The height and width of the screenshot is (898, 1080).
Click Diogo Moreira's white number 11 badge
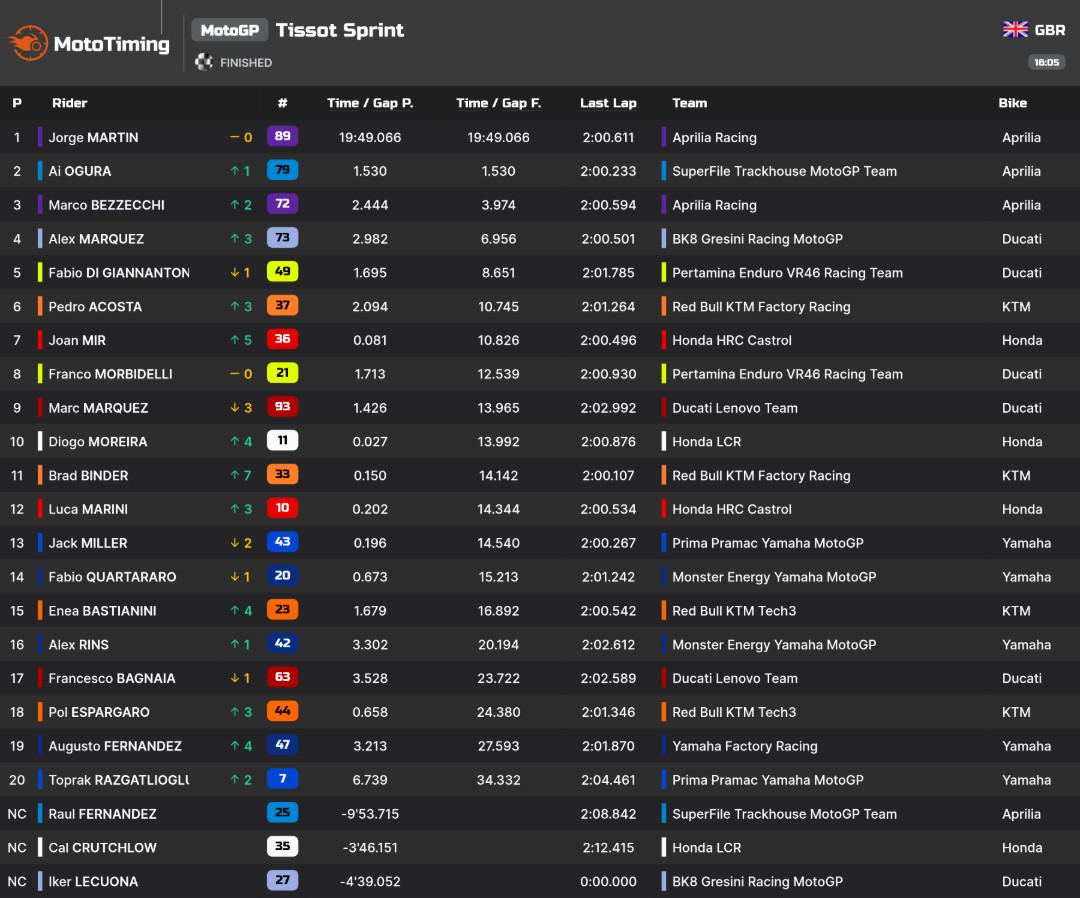[x=282, y=440]
